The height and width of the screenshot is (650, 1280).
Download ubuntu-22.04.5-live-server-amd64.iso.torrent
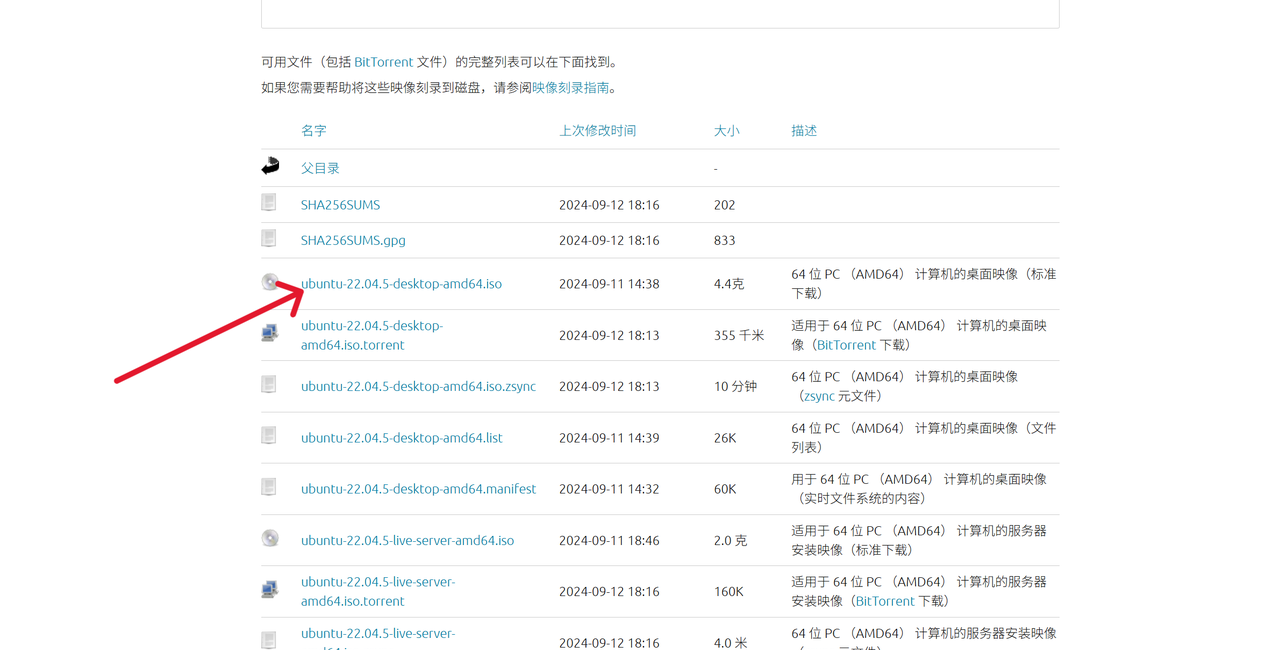point(378,591)
